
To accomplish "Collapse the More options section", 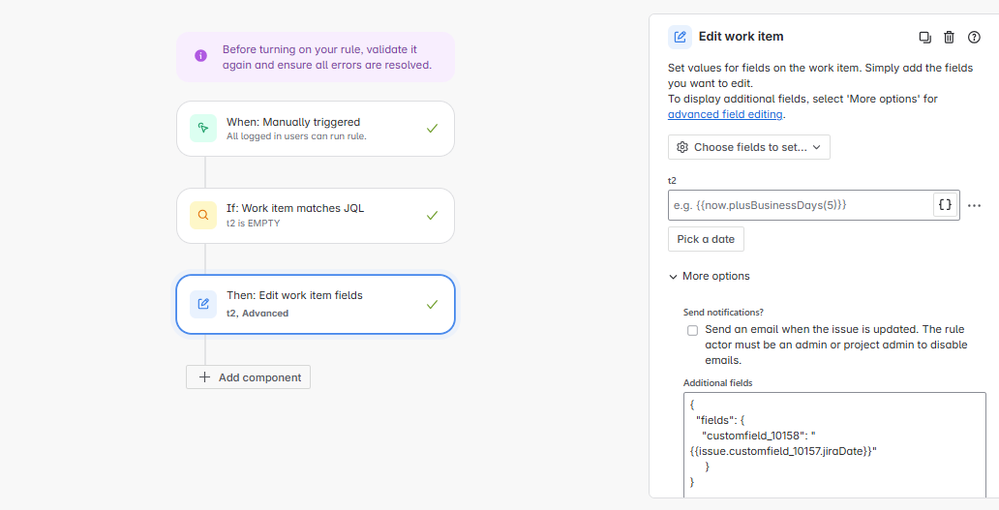I will click(x=709, y=276).
